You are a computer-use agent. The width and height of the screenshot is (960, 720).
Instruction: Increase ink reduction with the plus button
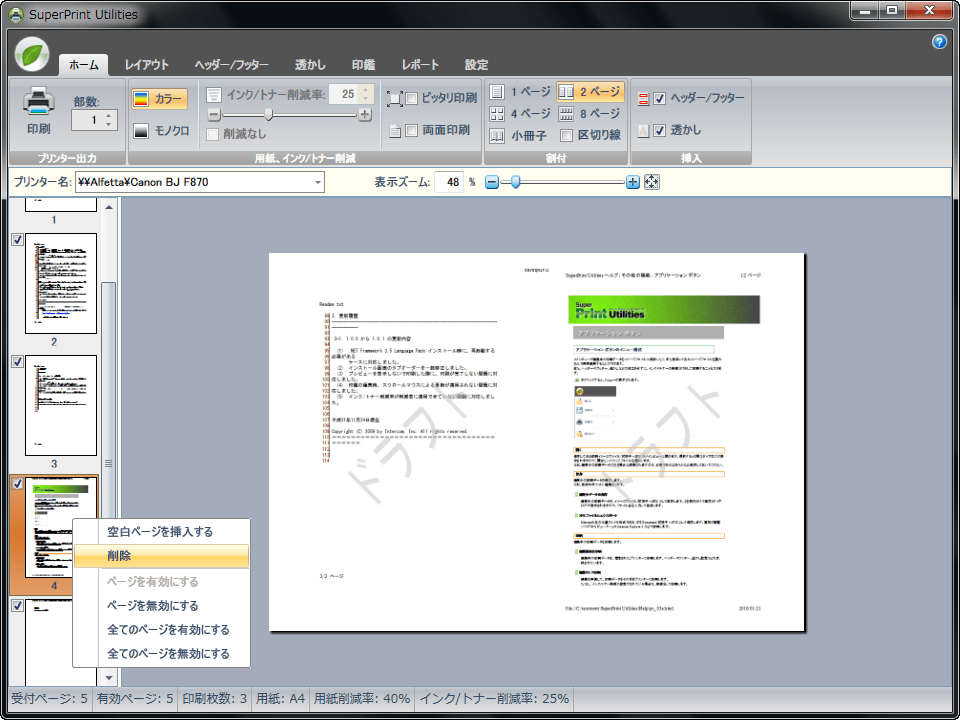(365, 115)
